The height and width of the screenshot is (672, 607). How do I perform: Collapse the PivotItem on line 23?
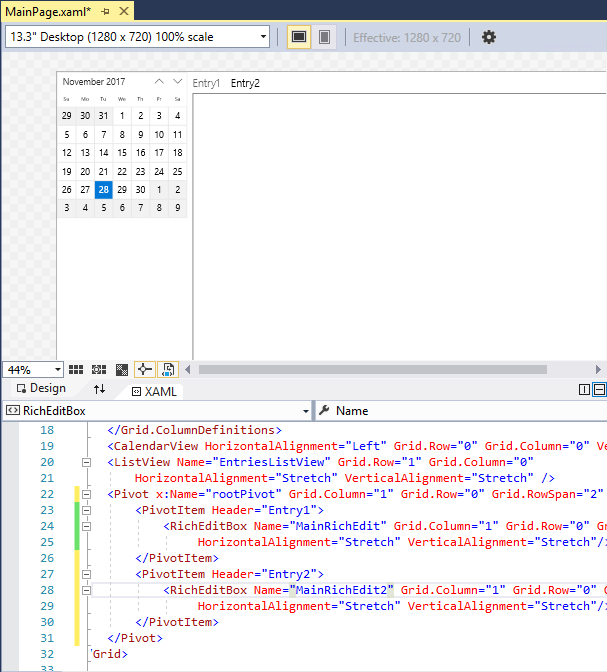pos(87,510)
